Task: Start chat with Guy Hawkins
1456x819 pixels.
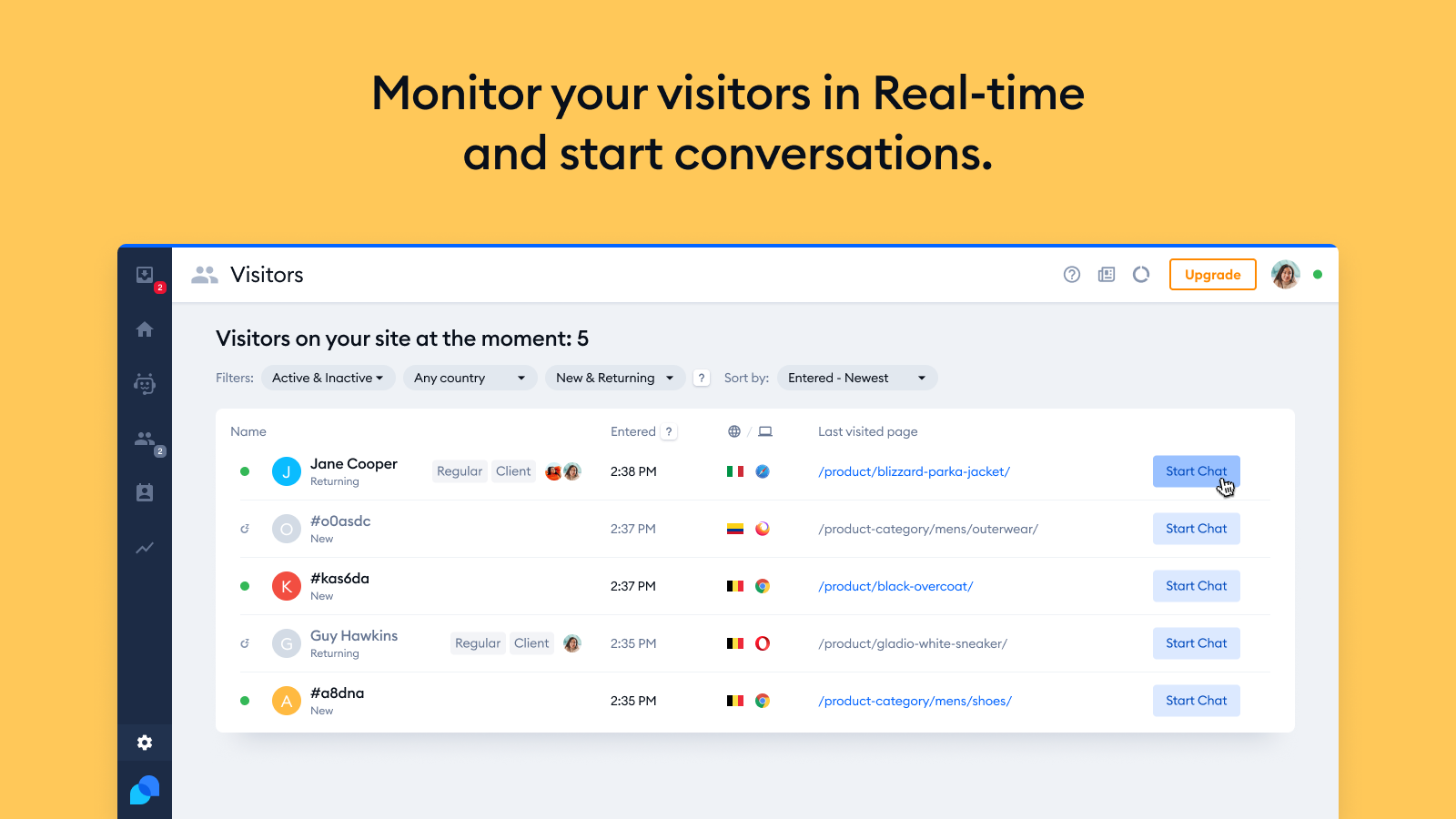Action: (1196, 643)
